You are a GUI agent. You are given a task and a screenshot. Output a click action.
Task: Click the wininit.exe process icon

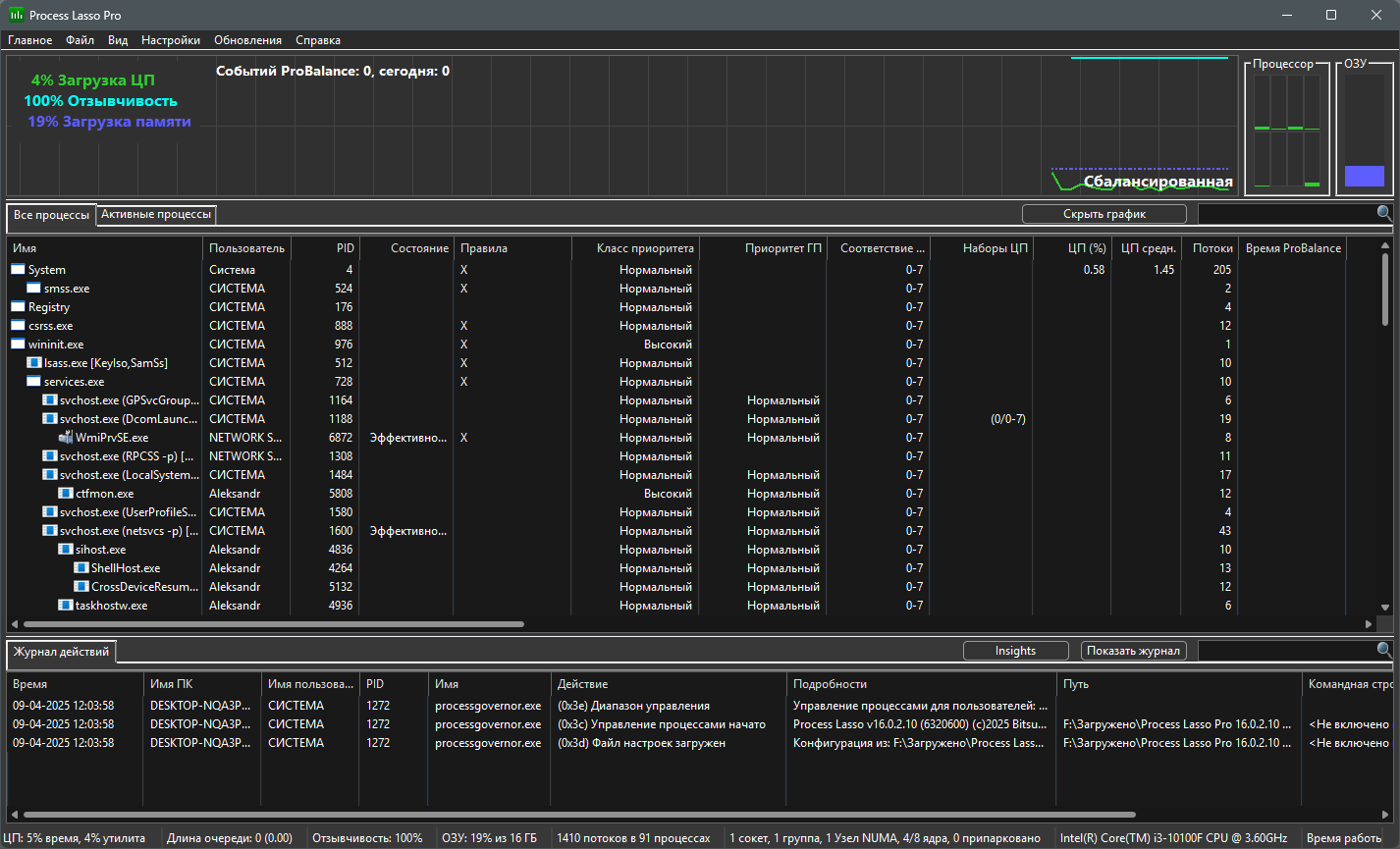18,345
